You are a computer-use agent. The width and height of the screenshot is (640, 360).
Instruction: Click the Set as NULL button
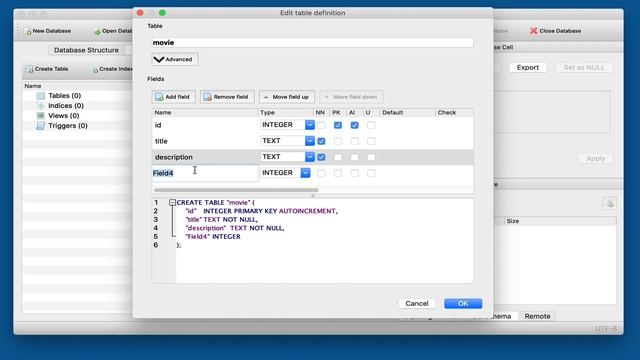pos(584,67)
